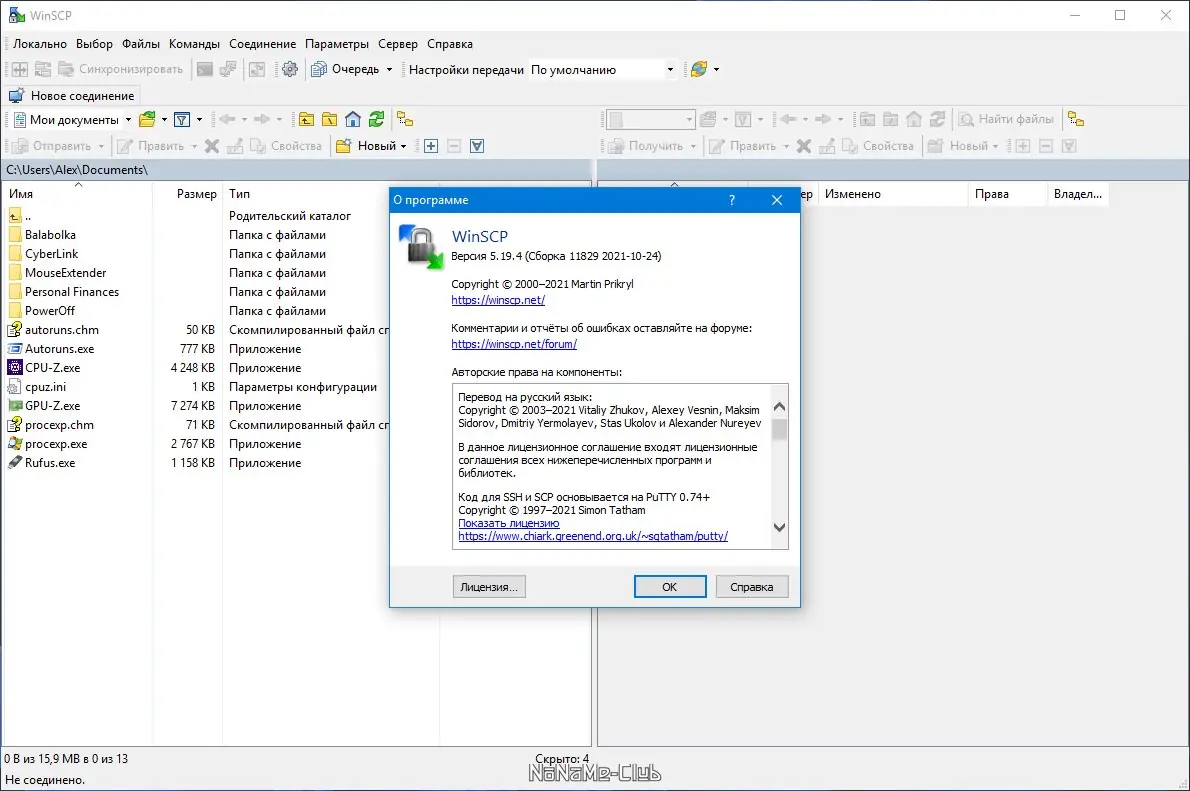The height and width of the screenshot is (791, 1190).
Task: Open the Выбор menu
Action: (x=94, y=44)
